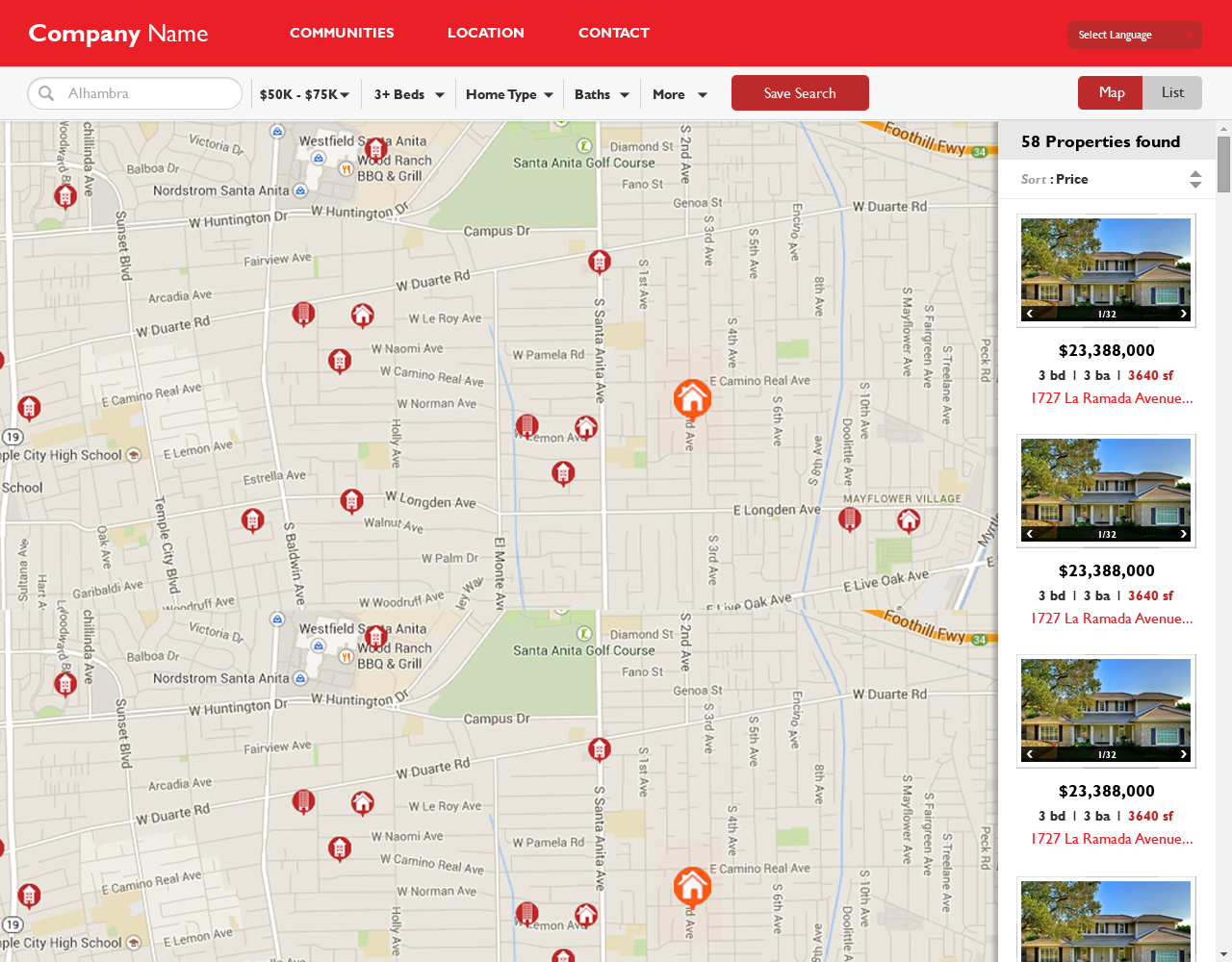This screenshot has width=1232, height=962.
Task: Switch to List view
Action: coord(1172,92)
